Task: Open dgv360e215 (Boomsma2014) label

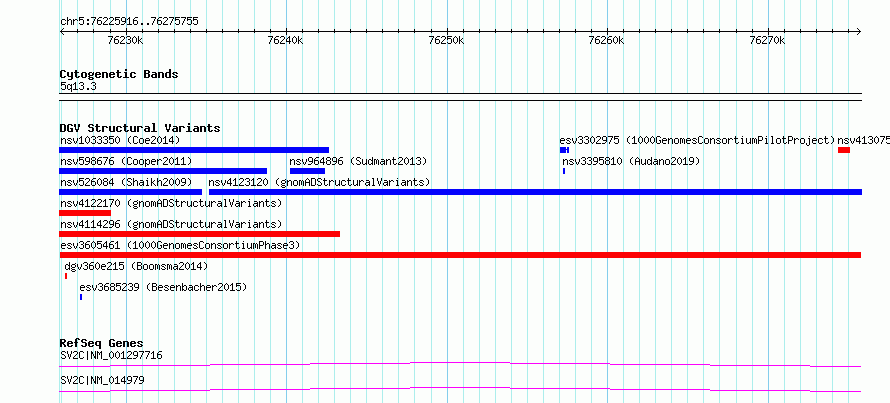Action: pyautogui.click(x=136, y=266)
